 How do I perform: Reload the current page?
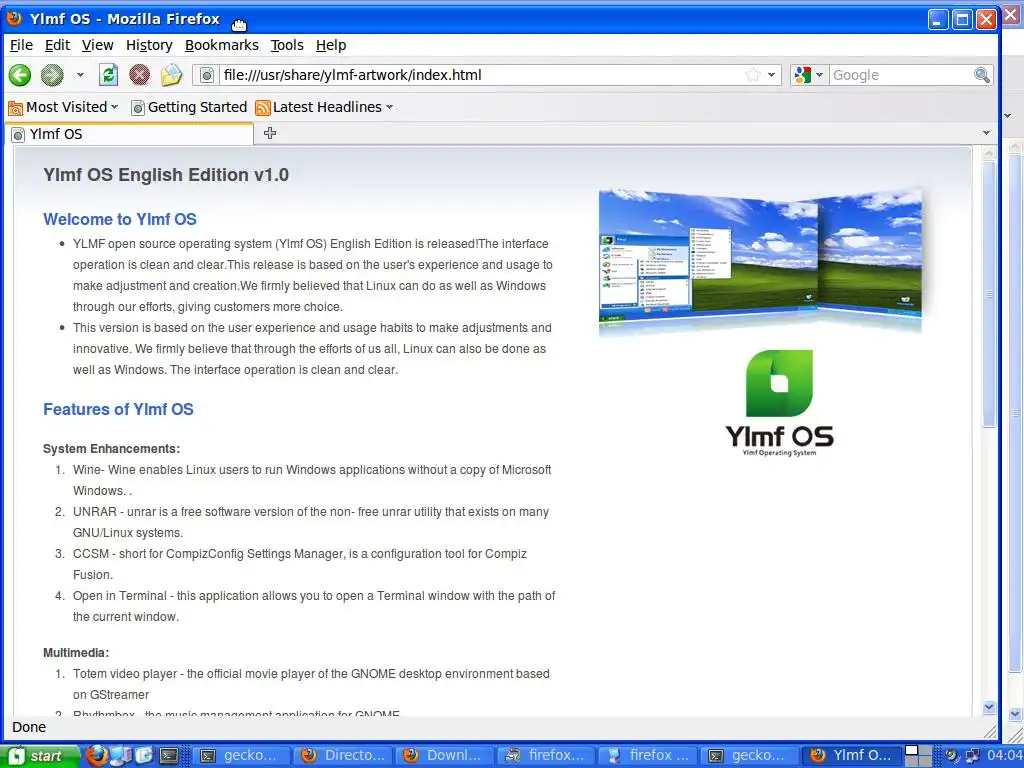[108, 74]
